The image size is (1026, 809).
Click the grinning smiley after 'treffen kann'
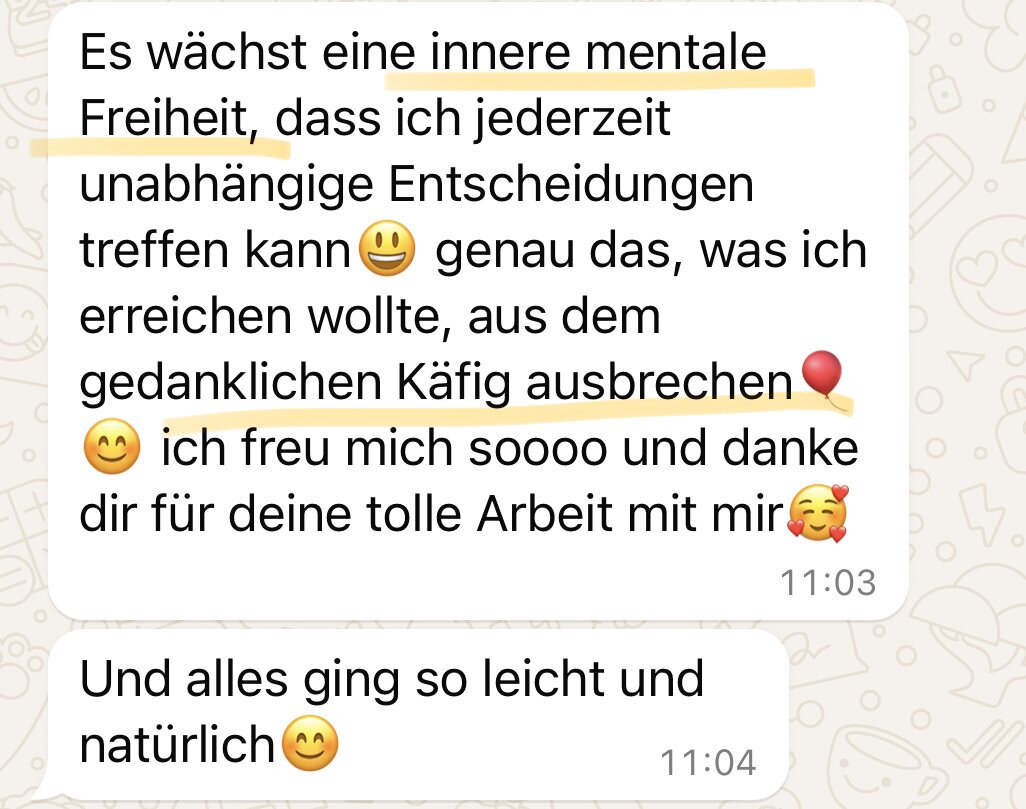387,249
